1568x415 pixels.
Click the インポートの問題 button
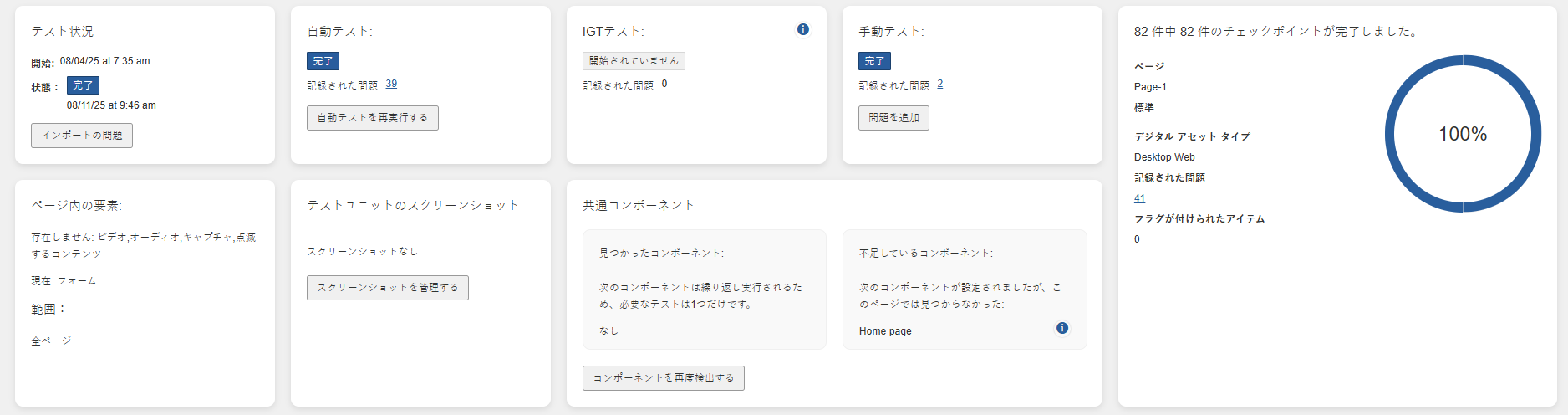[82, 136]
